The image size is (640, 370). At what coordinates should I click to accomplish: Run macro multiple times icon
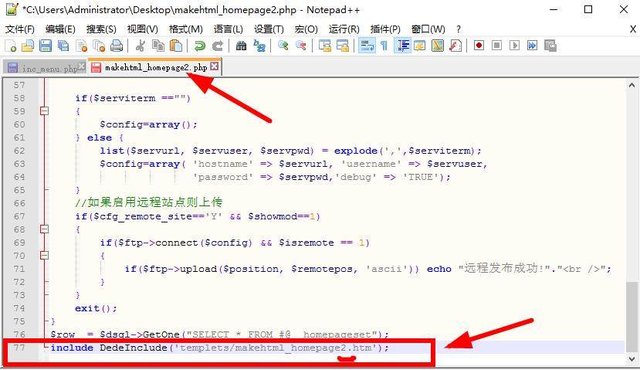532,46
